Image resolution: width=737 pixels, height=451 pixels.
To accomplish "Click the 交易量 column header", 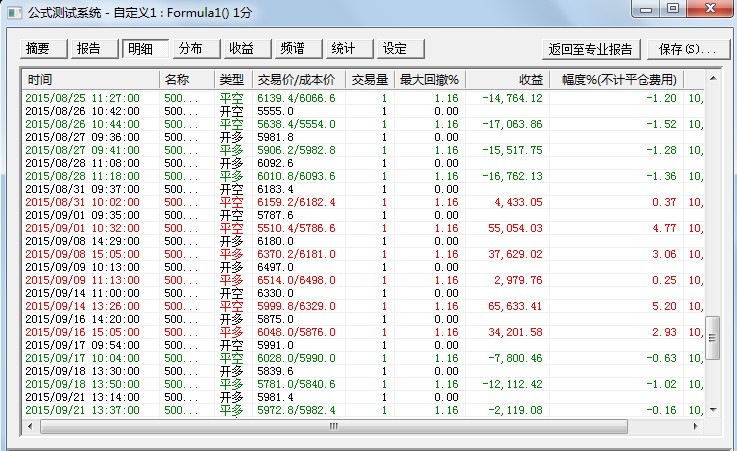I will (x=370, y=80).
